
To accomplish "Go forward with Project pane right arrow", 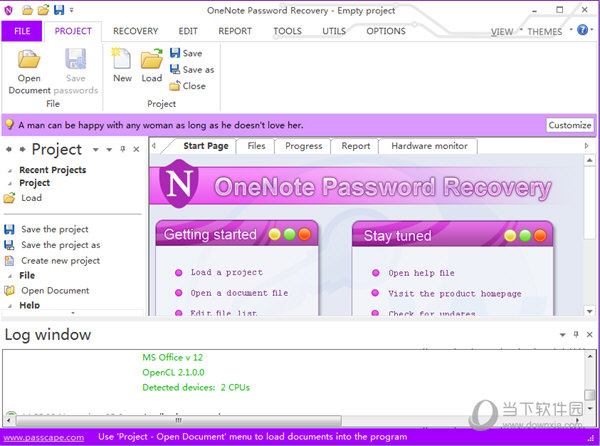I will (x=22, y=150).
